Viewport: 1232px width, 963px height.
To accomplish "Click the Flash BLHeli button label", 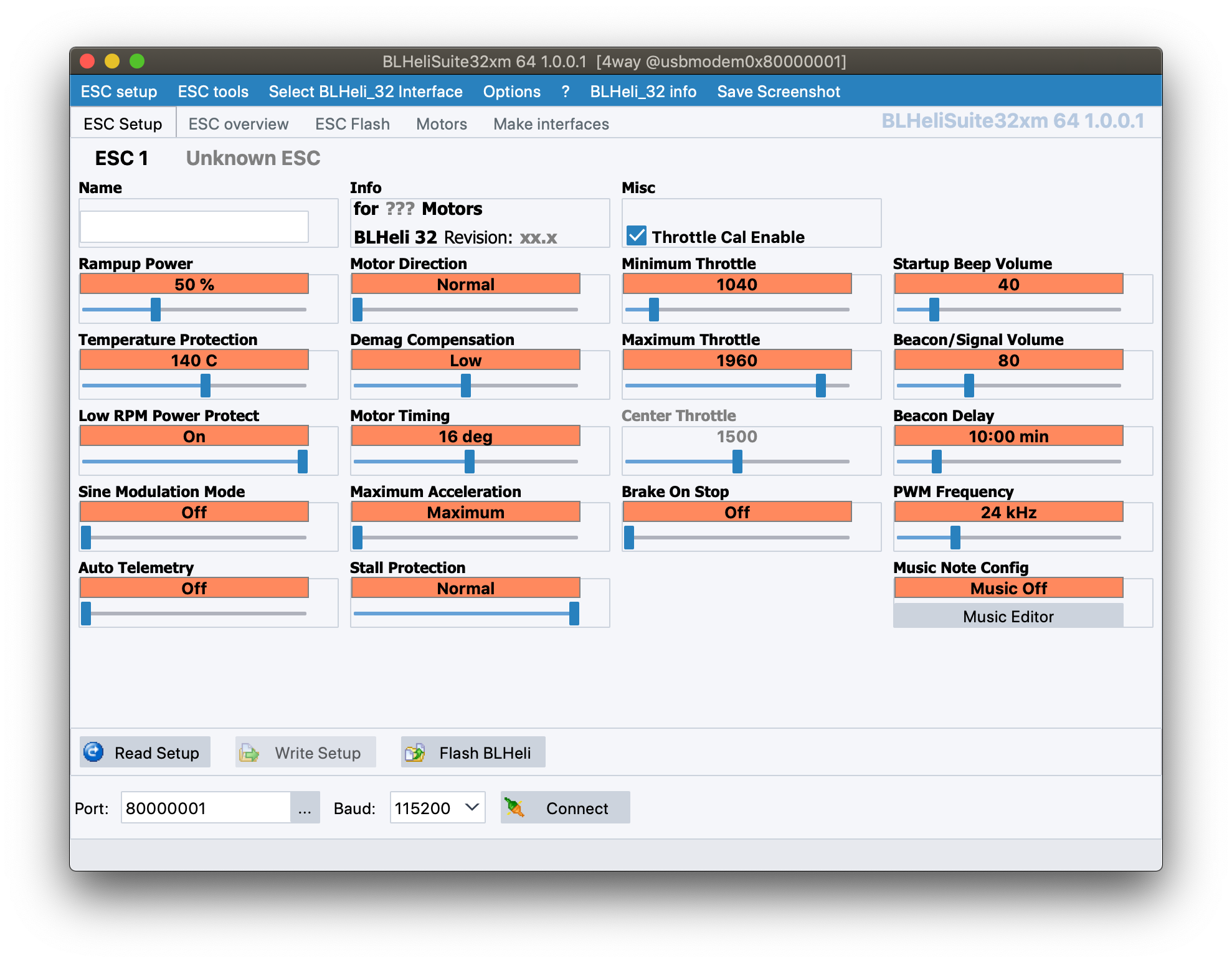I will (485, 753).
